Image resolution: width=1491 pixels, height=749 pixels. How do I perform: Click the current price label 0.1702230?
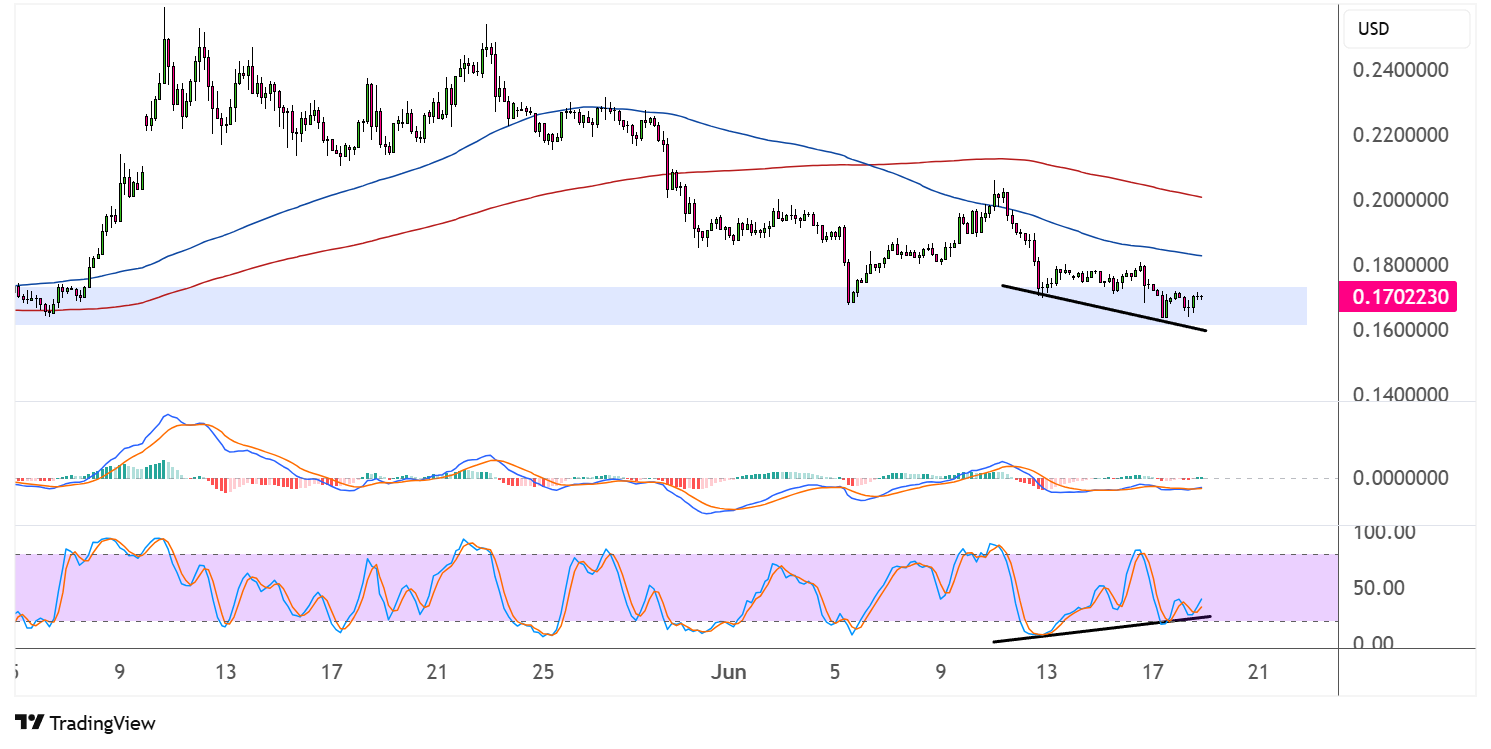(1400, 297)
